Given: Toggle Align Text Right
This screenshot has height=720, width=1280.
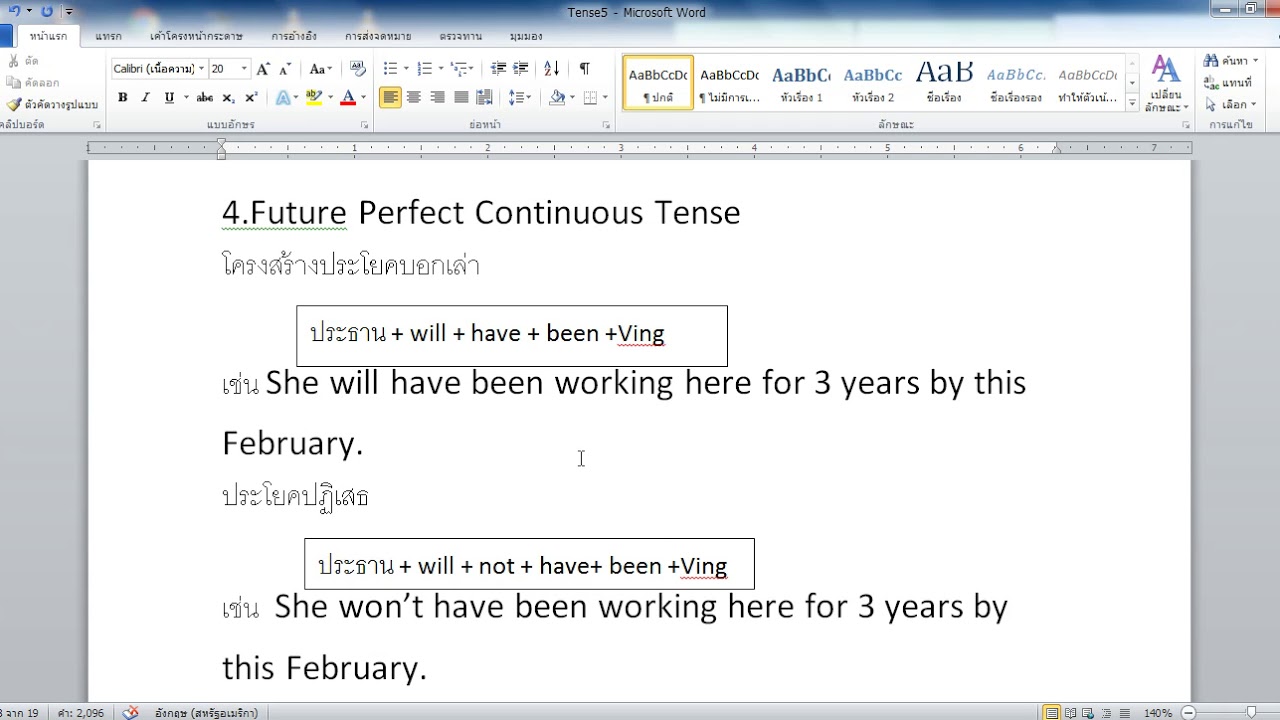Looking at the screenshot, I should pos(437,97).
